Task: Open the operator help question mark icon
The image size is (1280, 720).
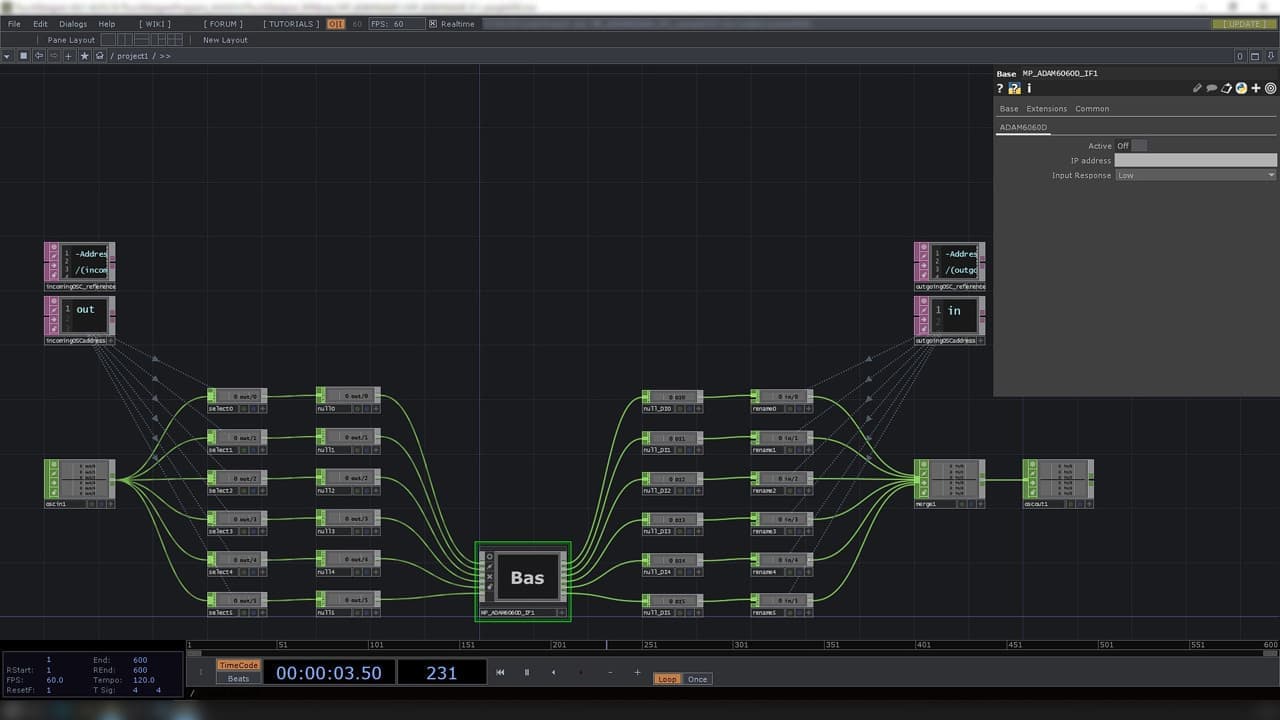Action: 1000,89
